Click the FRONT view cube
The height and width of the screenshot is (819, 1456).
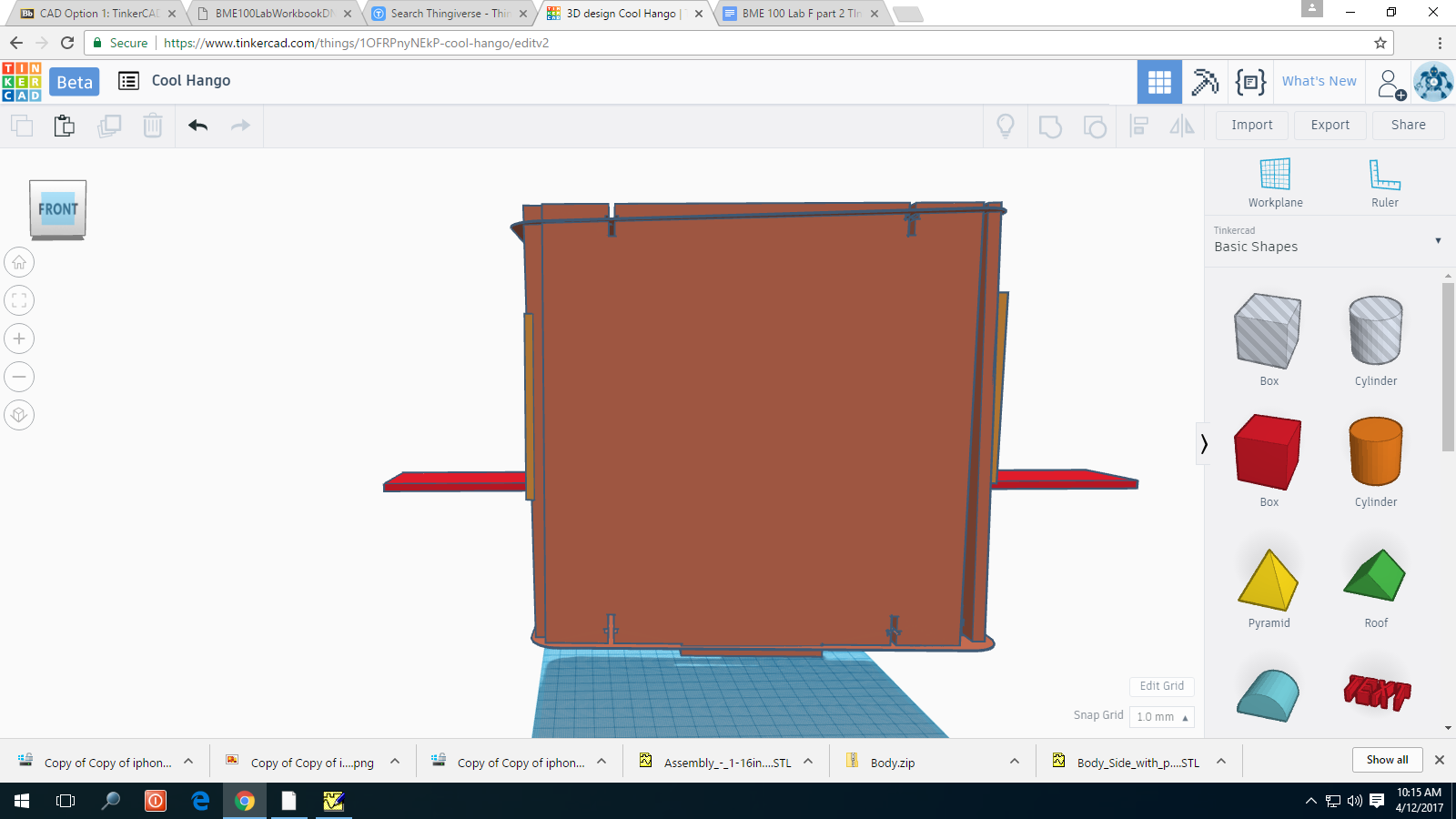(x=58, y=209)
